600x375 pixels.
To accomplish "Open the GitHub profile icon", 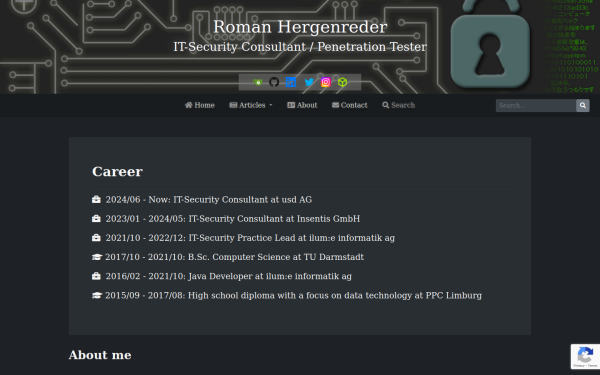I will (x=274, y=82).
